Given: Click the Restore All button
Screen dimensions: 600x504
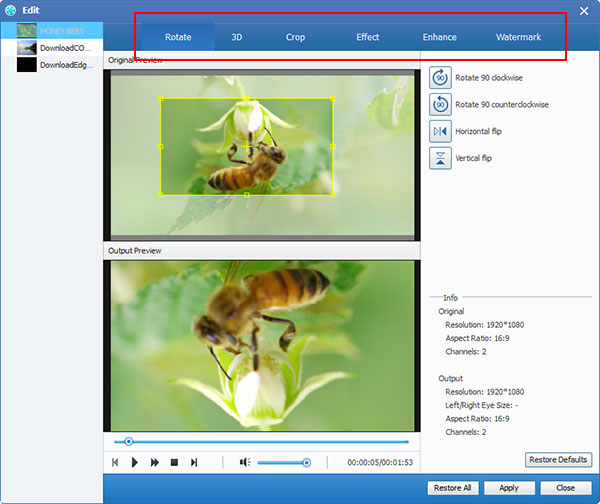Looking at the screenshot, I should pyautogui.click(x=453, y=488).
